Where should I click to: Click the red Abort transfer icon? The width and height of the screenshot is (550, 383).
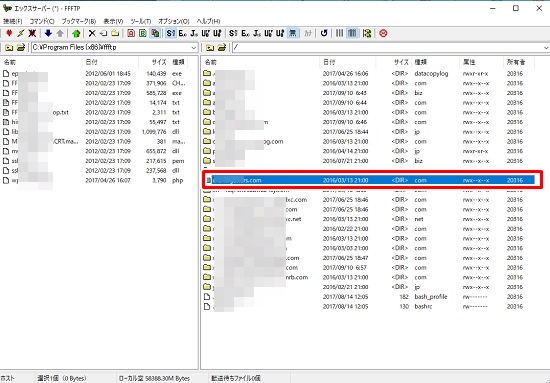click(383, 33)
